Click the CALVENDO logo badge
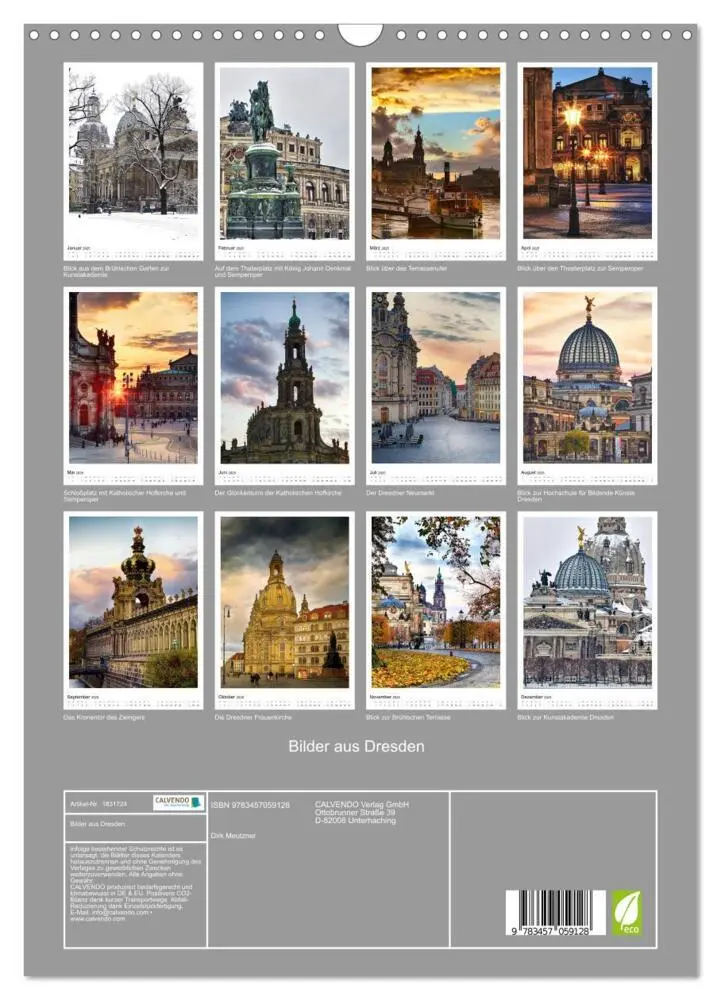Viewport: 721px width, 1000px height. (178, 802)
